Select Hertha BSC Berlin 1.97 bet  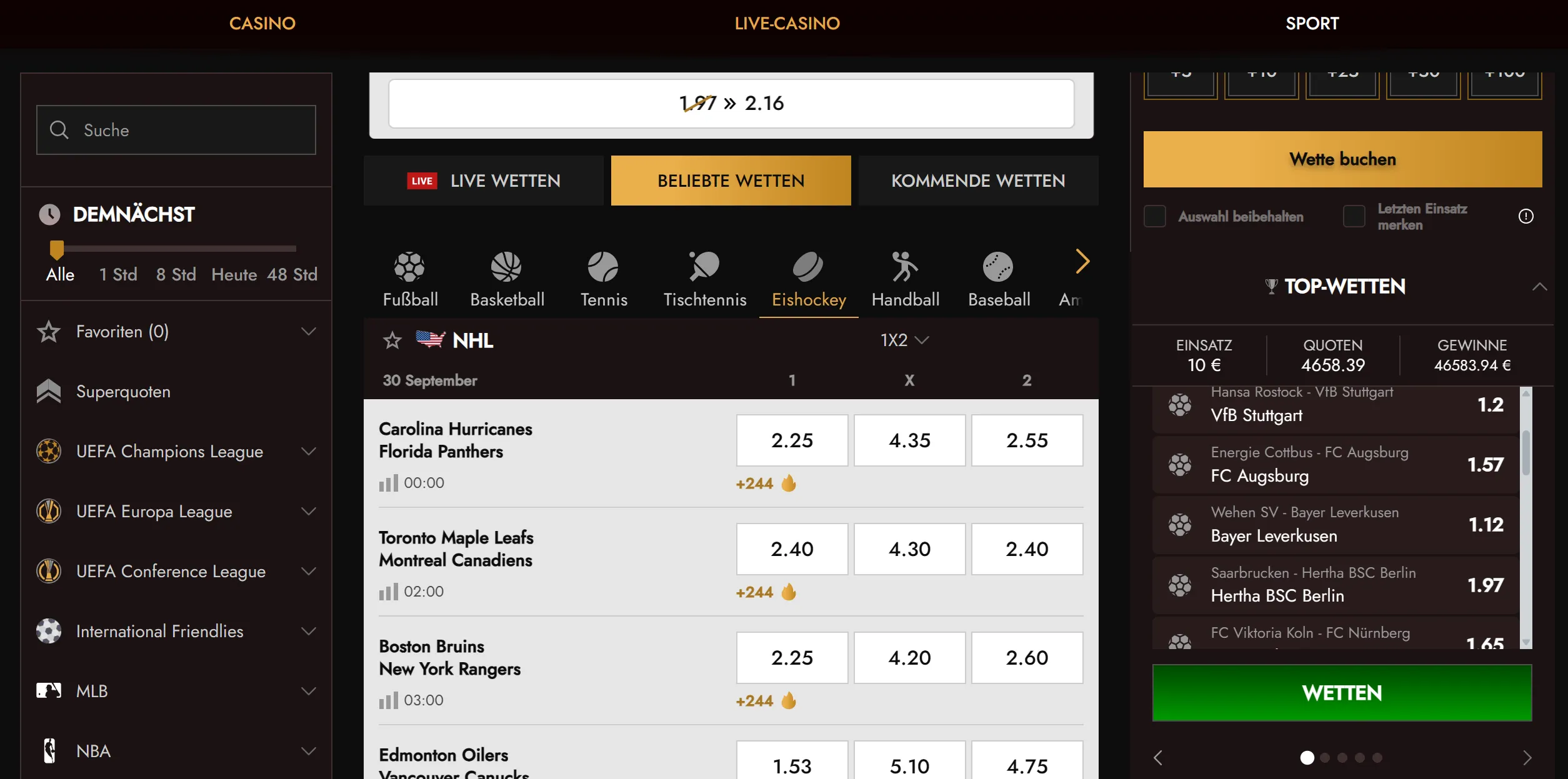tap(1336, 585)
